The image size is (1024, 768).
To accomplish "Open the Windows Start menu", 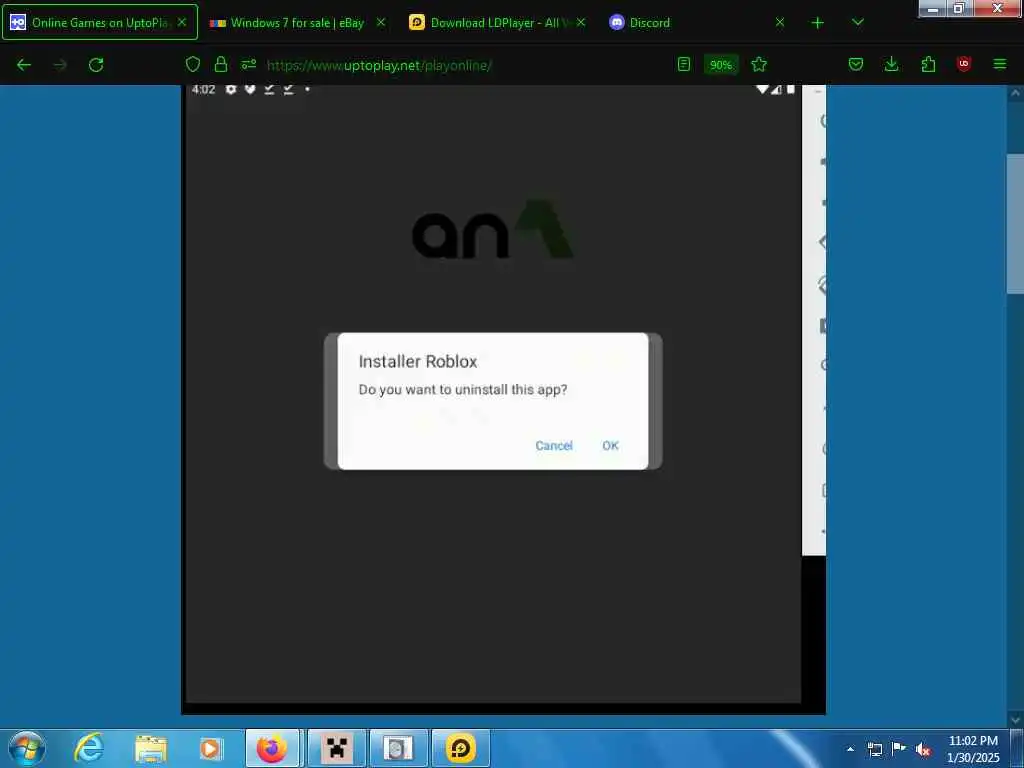I will coord(27,748).
